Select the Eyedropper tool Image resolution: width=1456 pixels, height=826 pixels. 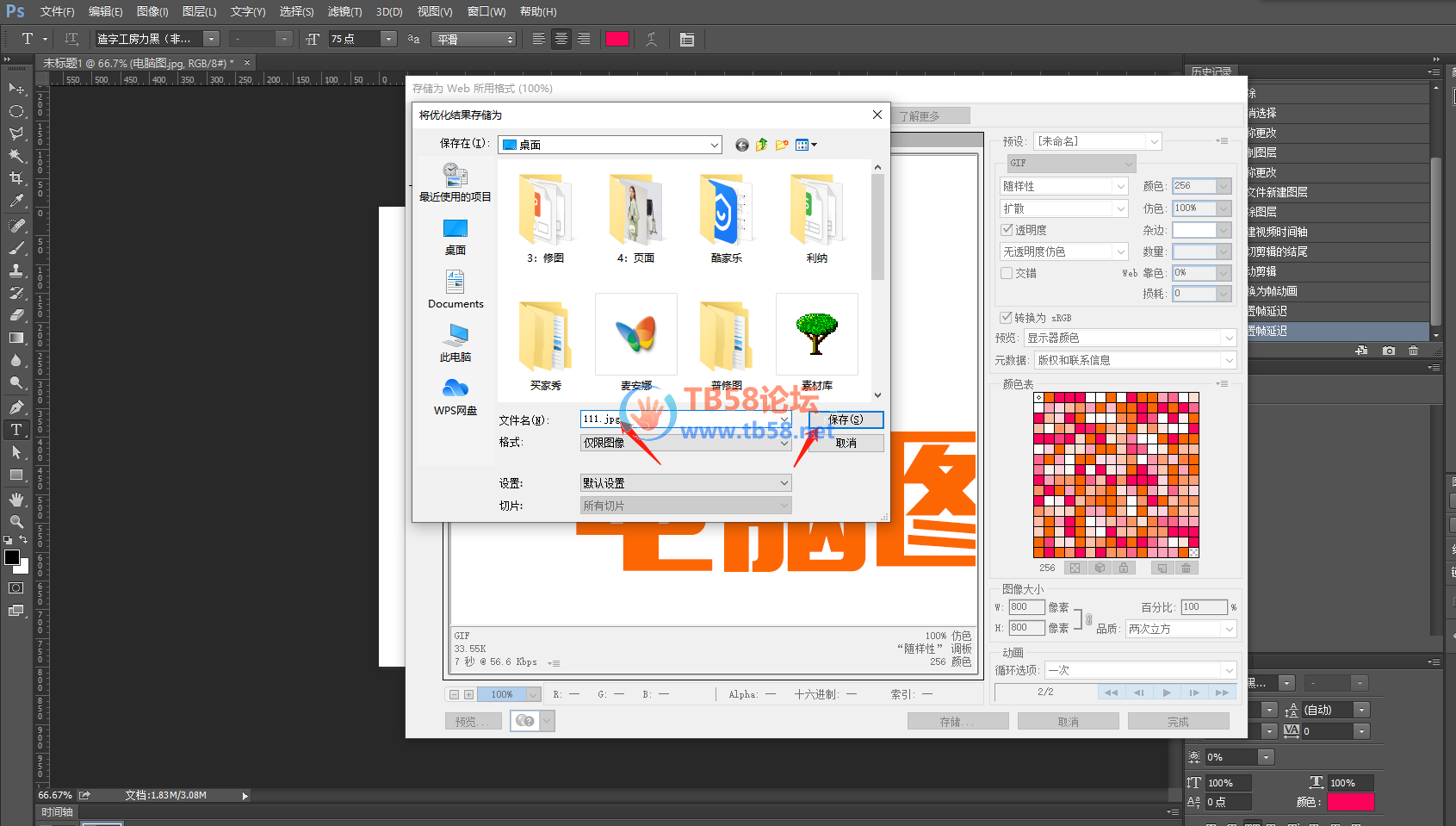pyautogui.click(x=16, y=201)
